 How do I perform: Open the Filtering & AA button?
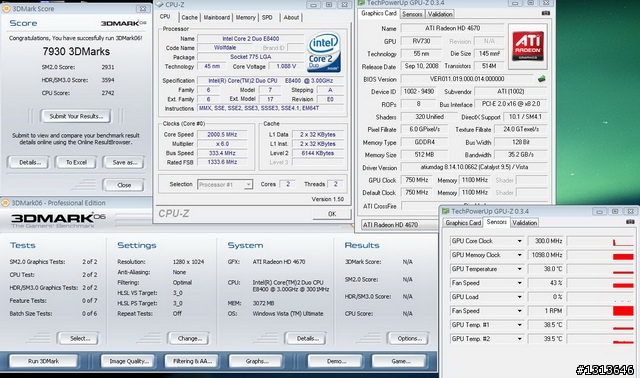coord(192,361)
